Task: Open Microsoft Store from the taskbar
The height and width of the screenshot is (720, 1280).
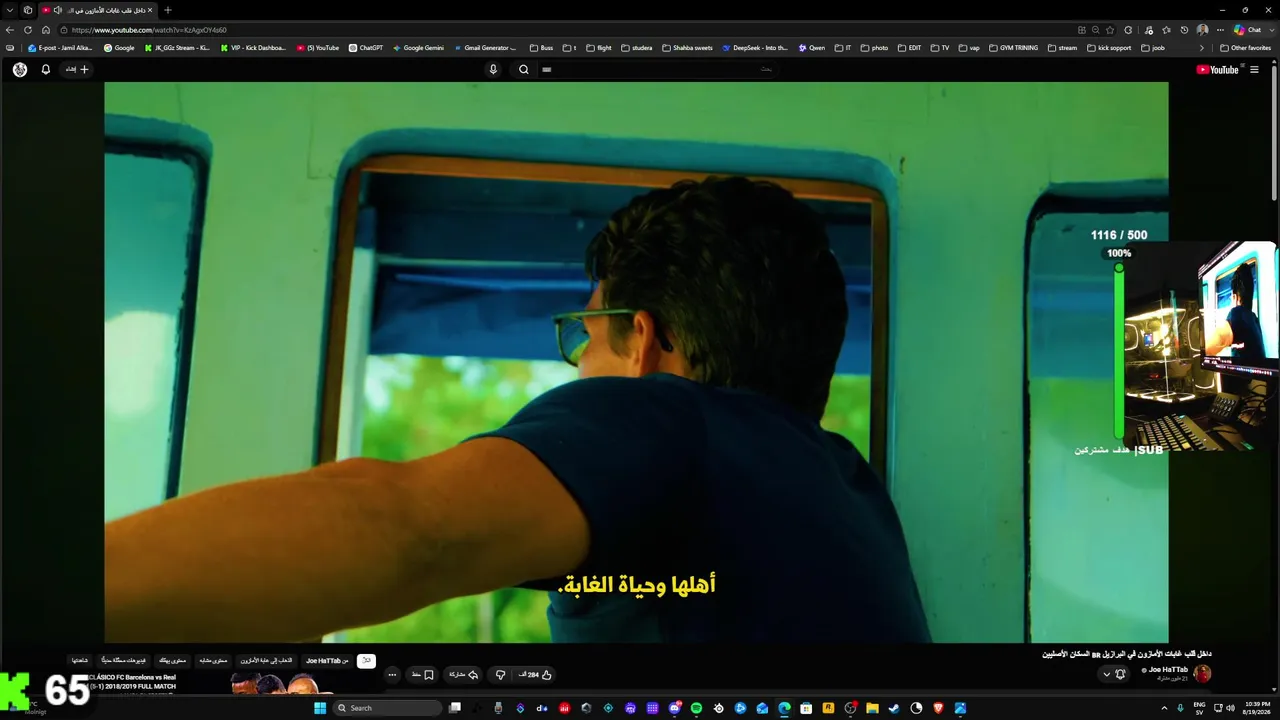Action: coord(806,708)
